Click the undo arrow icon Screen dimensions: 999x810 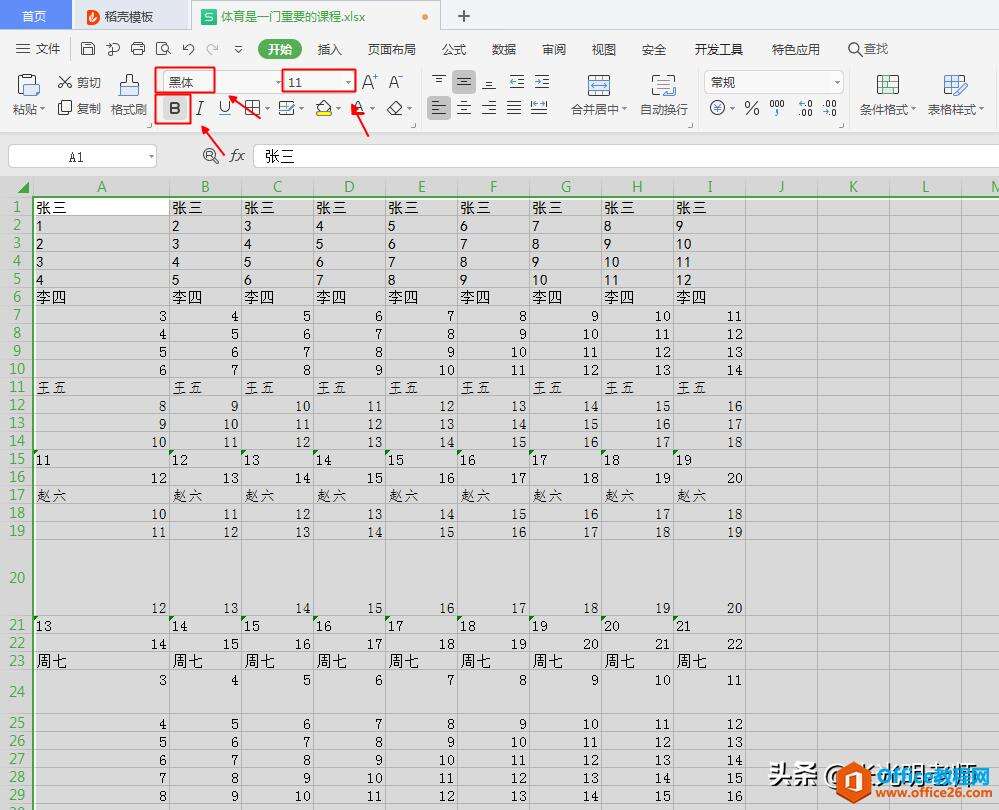pos(188,49)
